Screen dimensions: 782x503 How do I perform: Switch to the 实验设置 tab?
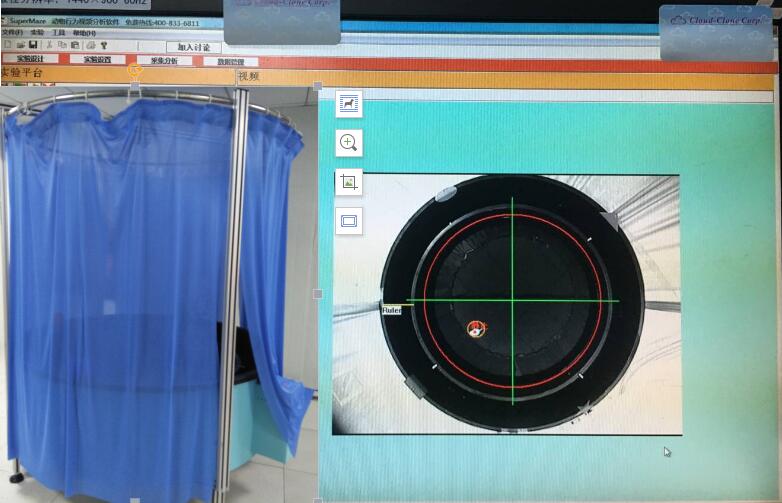pos(97,59)
